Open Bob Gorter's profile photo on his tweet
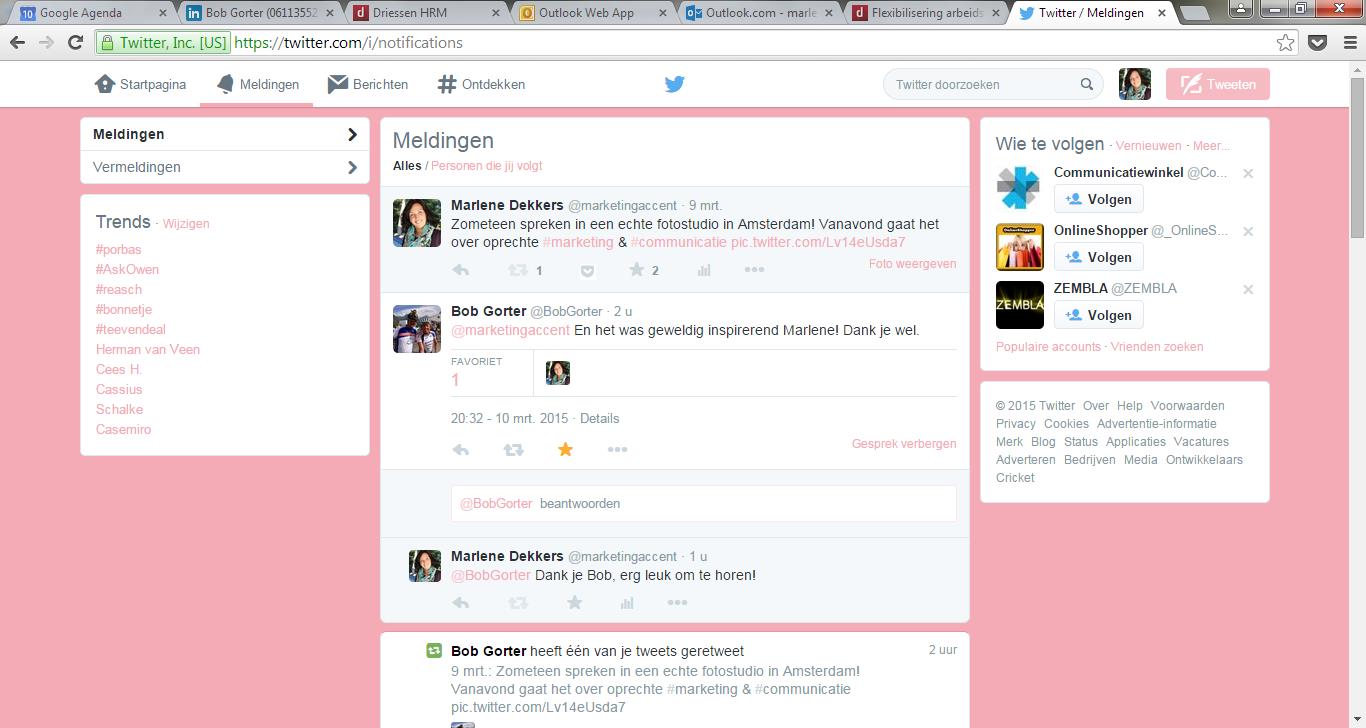The width and height of the screenshot is (1366, 728). coord(417,330)
